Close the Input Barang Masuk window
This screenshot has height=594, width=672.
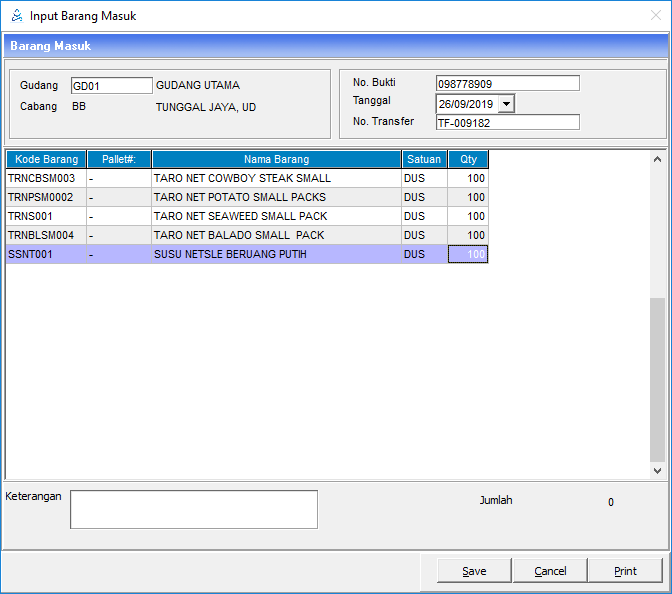coord(654,16)
